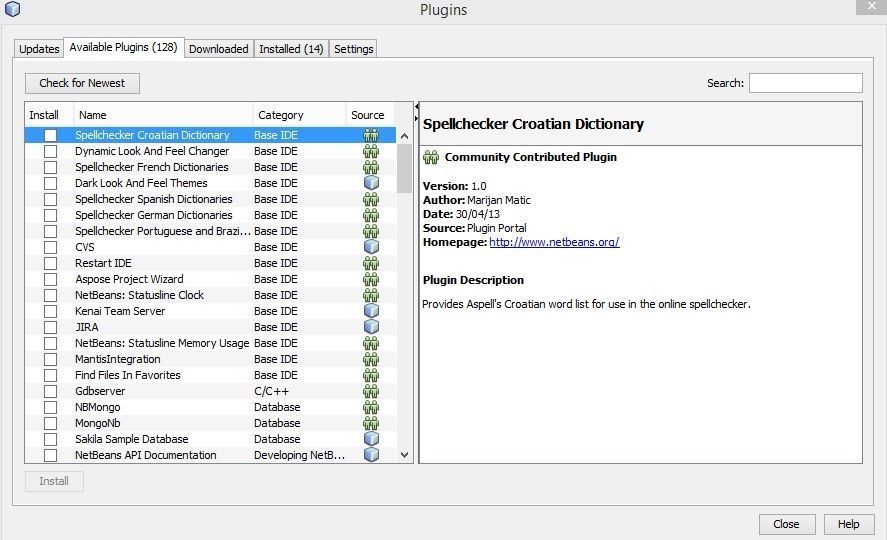This screenshot has height=540, width=887.
Task: Select the NBMongo plugin row
Action: 210,407
